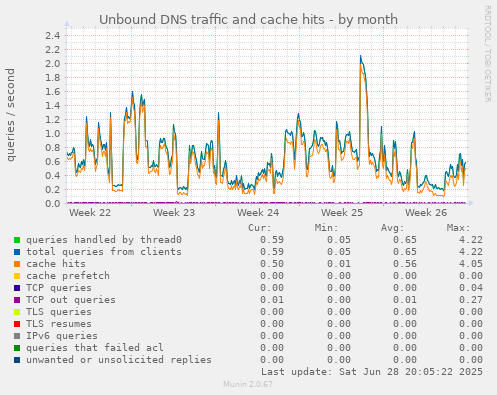Click the orange cache hits legend swatch
The image size is (497, 395).
pyautogui.click(x=17, y=264)
